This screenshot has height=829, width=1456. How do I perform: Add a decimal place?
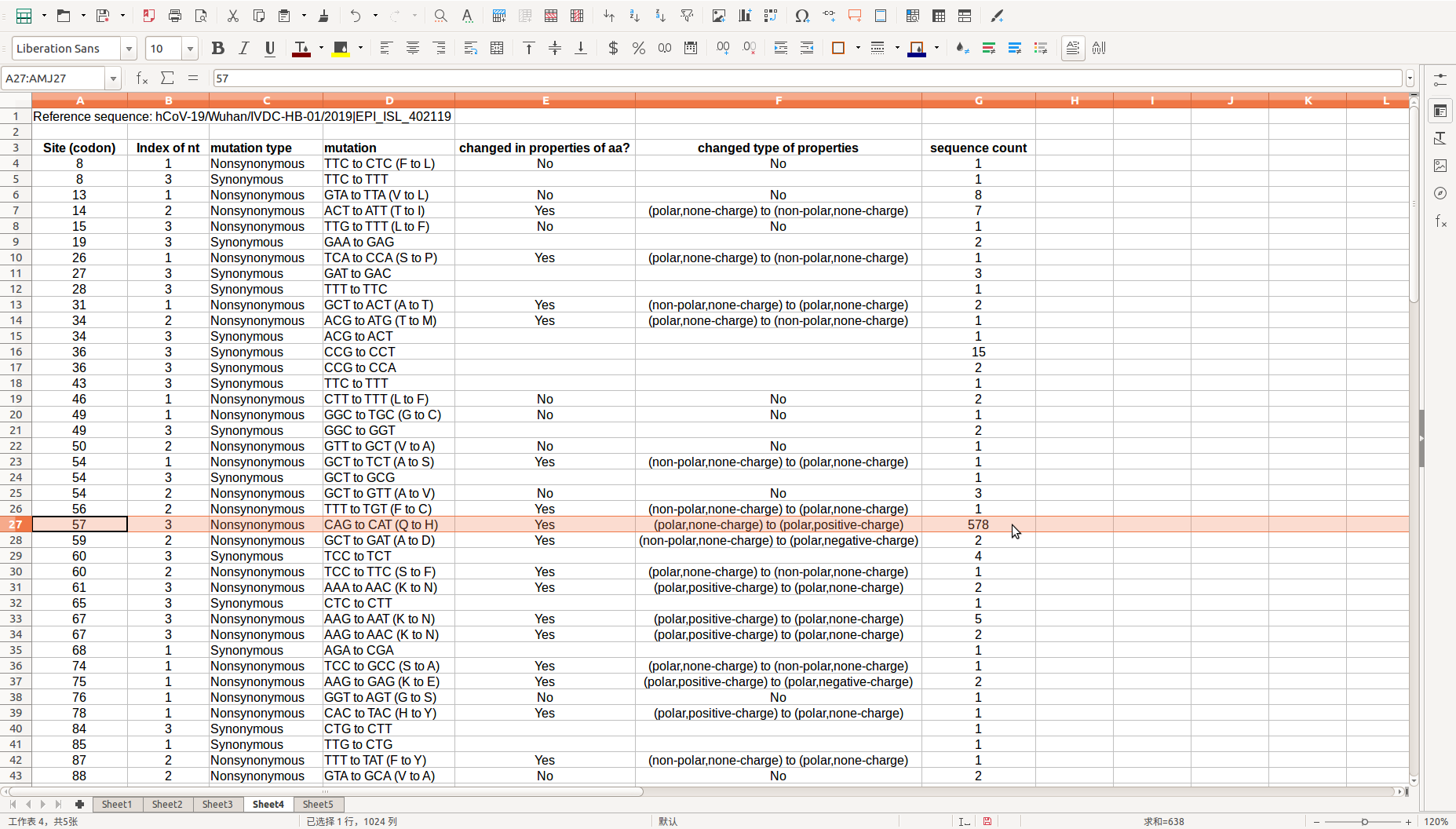click(x=723, y=48)
